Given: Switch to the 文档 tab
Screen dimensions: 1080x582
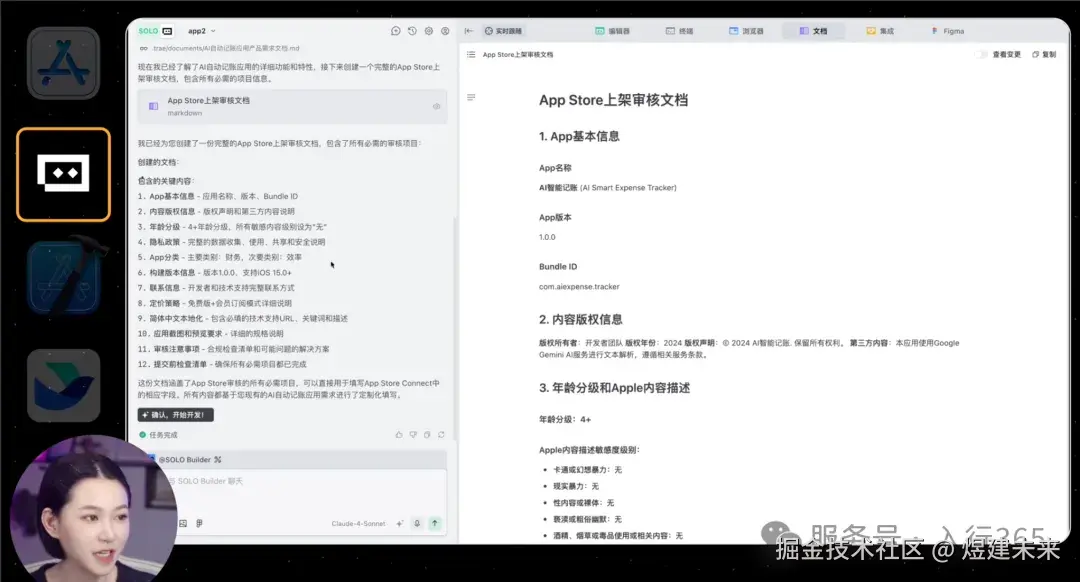Looking at the screenshot, I should 814,30.
